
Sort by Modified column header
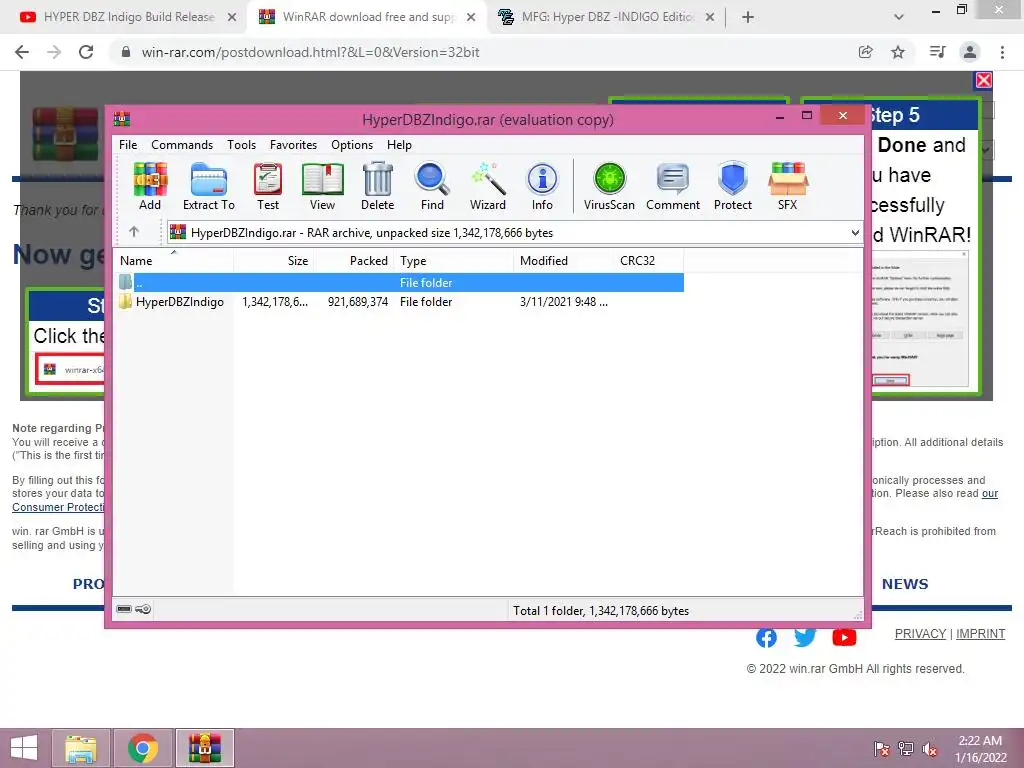pyautogui.click(x=564, y=261)
